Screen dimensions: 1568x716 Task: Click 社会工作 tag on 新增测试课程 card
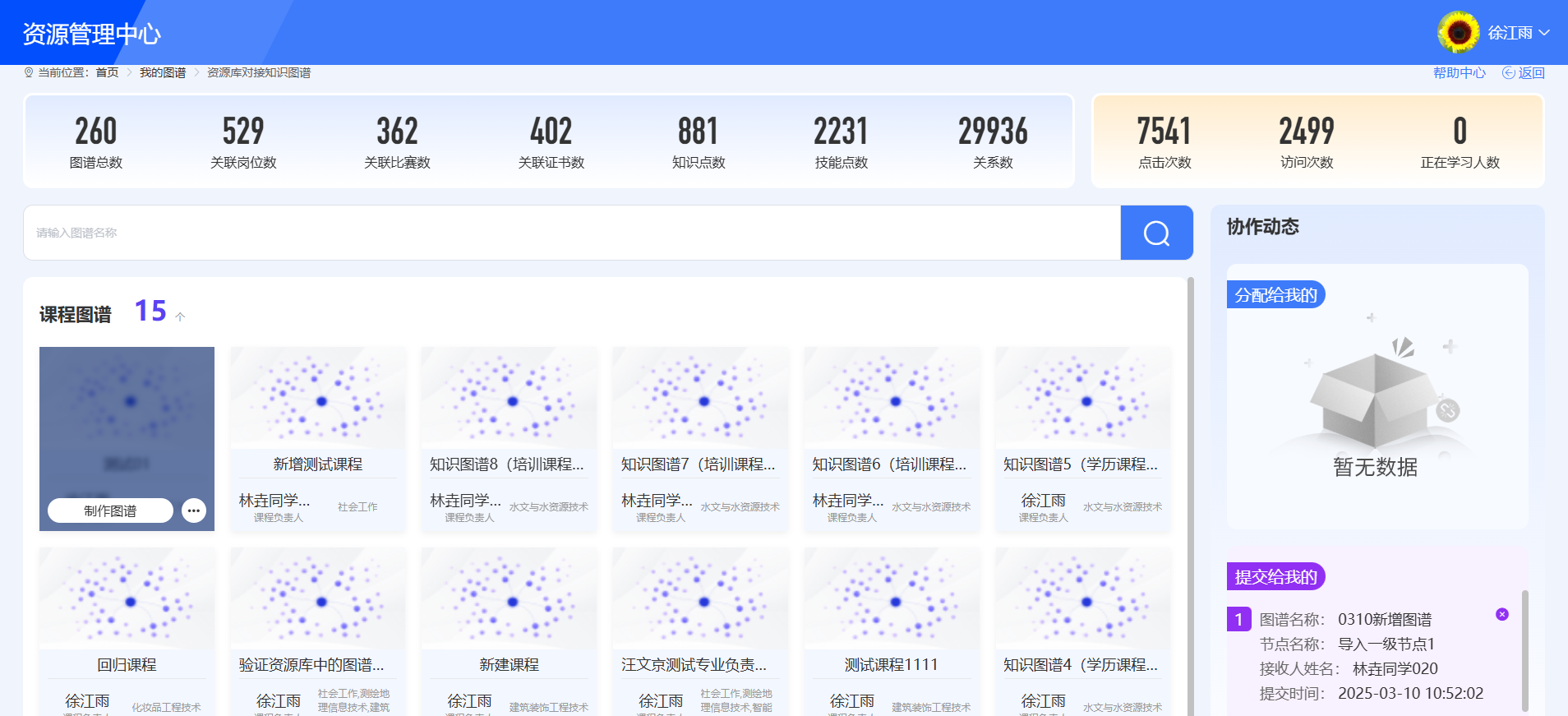357,507
